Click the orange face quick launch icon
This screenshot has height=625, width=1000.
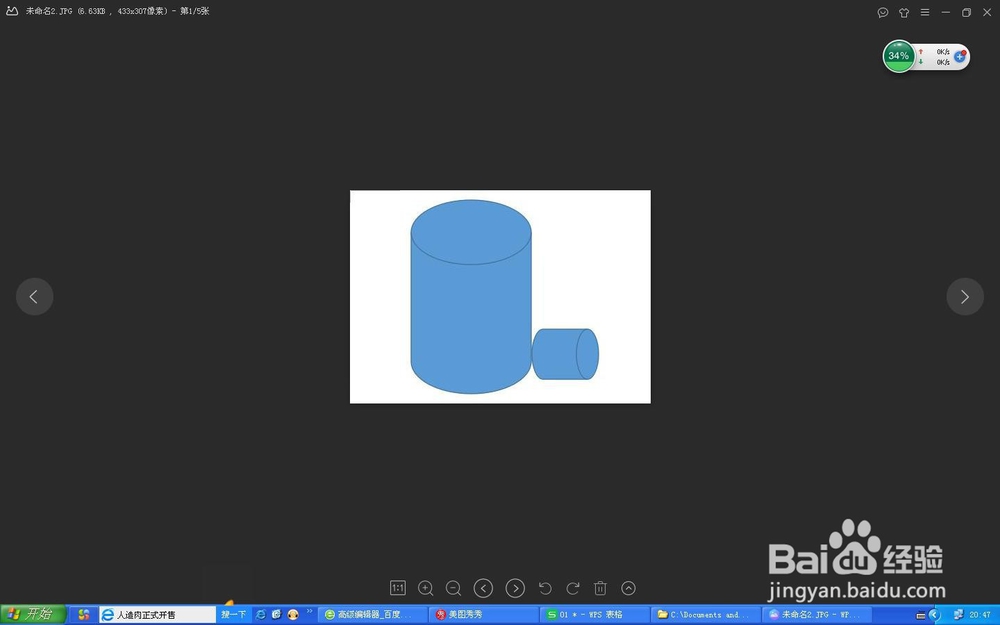293,615
